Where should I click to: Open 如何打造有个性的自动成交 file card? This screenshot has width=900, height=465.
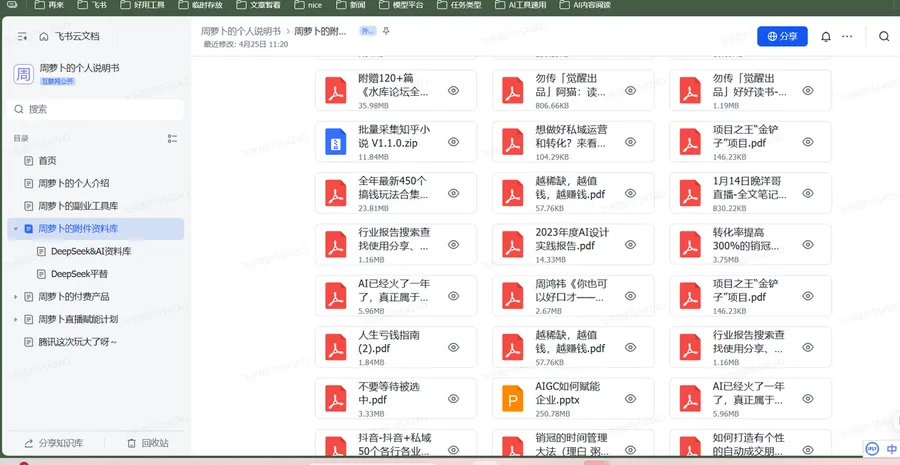[x=750, y=445]
